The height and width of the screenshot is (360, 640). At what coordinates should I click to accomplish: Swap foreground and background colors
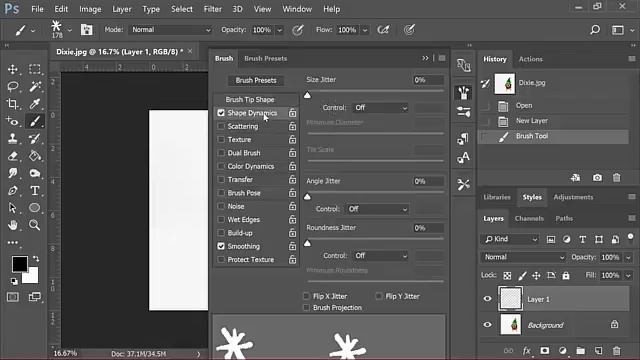[36, 259]
